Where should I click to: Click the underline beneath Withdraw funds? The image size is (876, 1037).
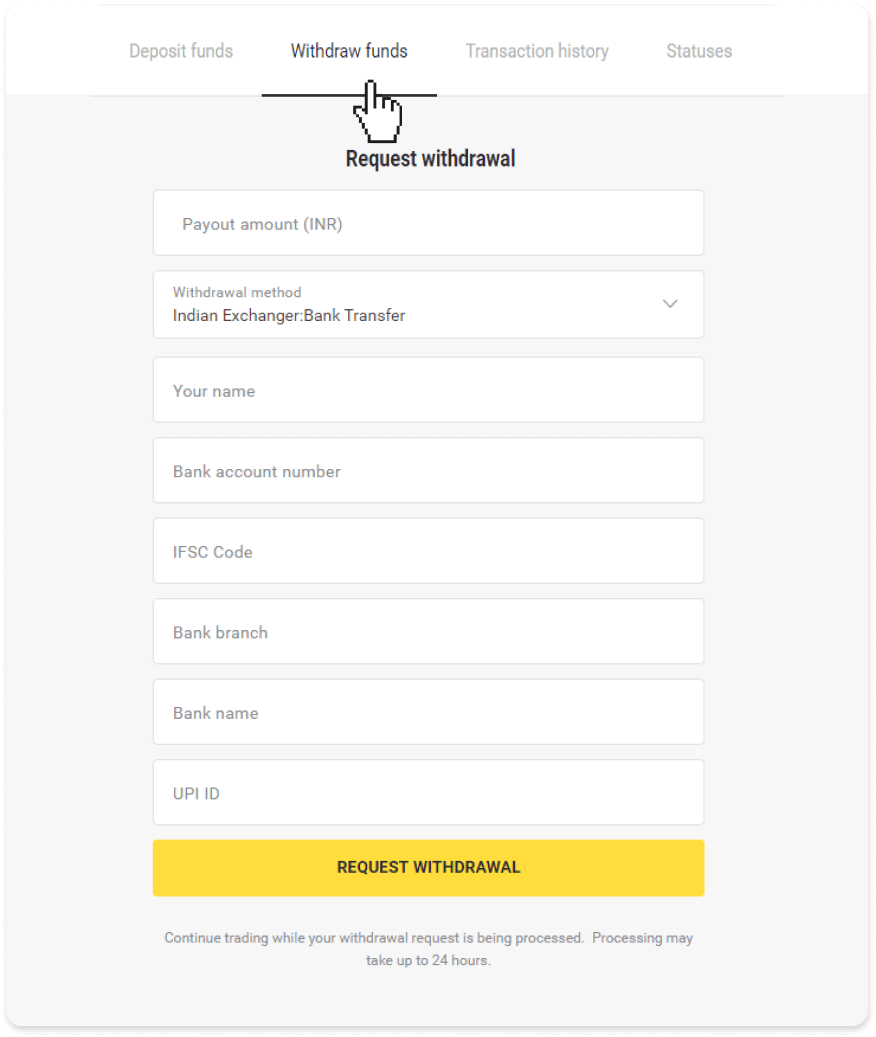coord(348,94)
